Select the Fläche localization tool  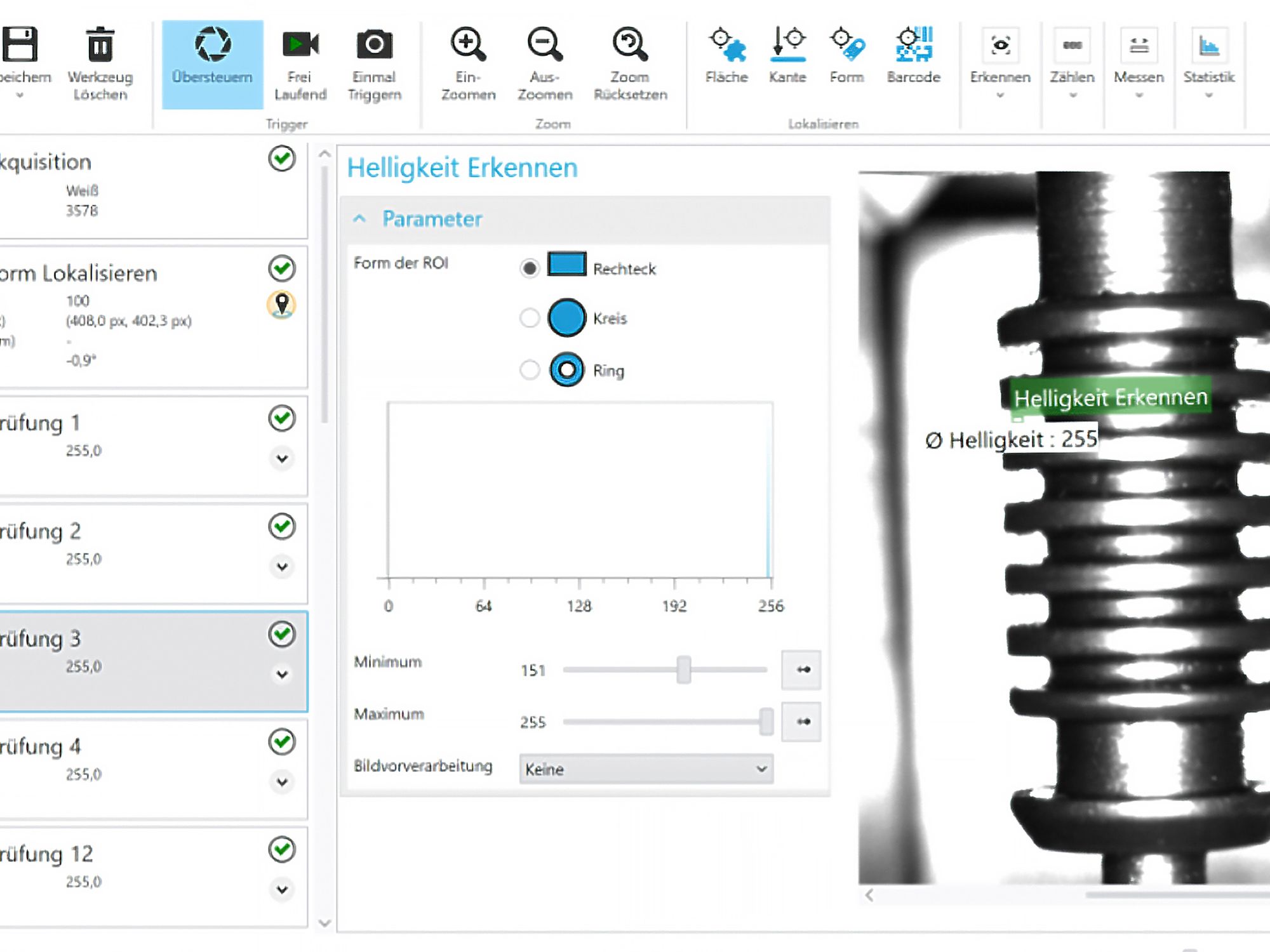[x=727, y=56]
